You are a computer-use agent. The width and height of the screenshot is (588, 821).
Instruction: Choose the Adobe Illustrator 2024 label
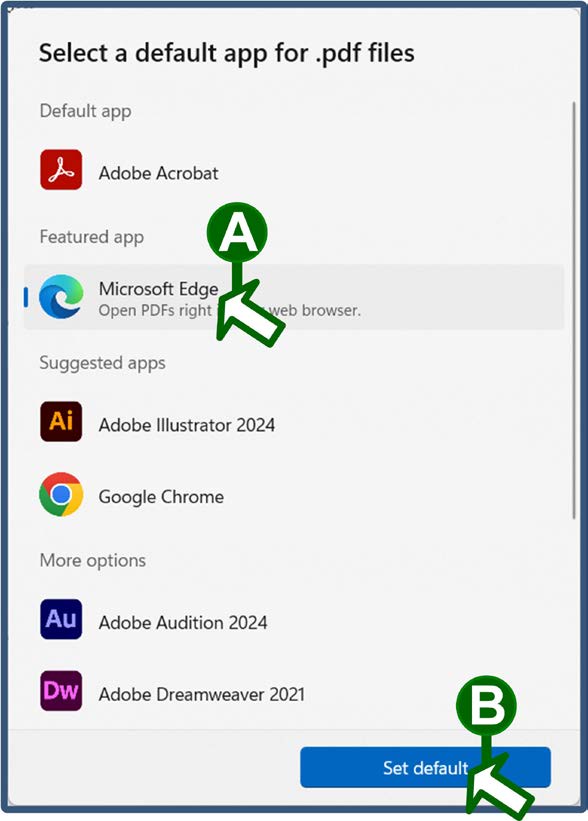(x=187, y=425)
